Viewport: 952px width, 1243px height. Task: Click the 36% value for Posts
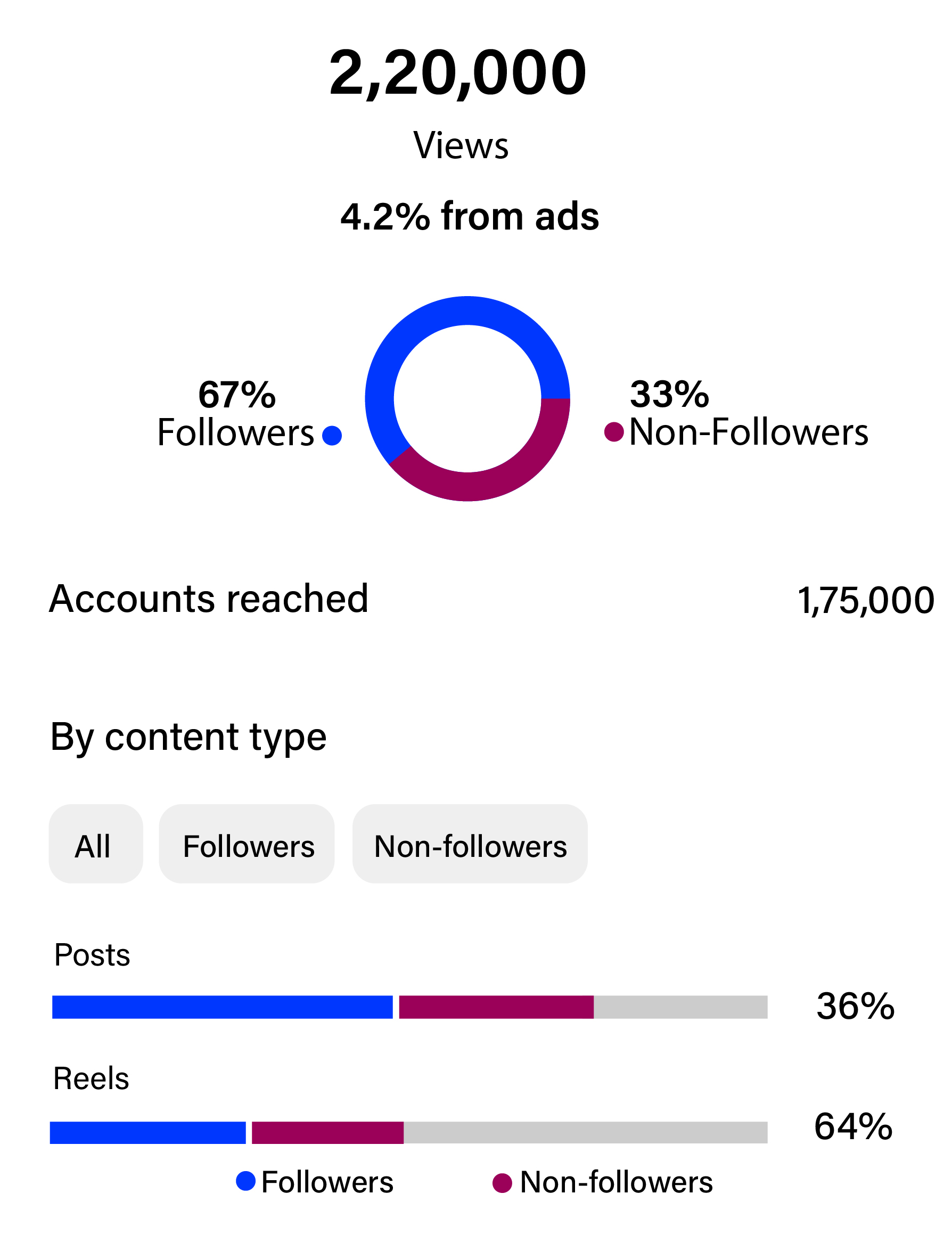click(855, 1007)
